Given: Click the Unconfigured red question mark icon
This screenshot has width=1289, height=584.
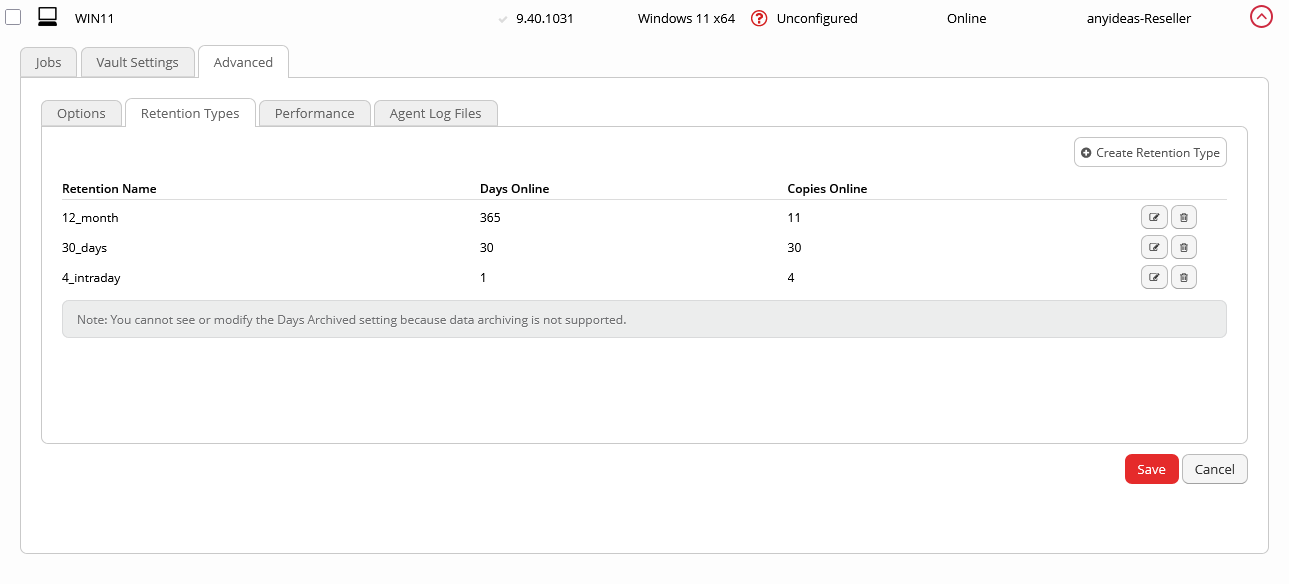Looking at the screenshot, I should pos(759,18).
